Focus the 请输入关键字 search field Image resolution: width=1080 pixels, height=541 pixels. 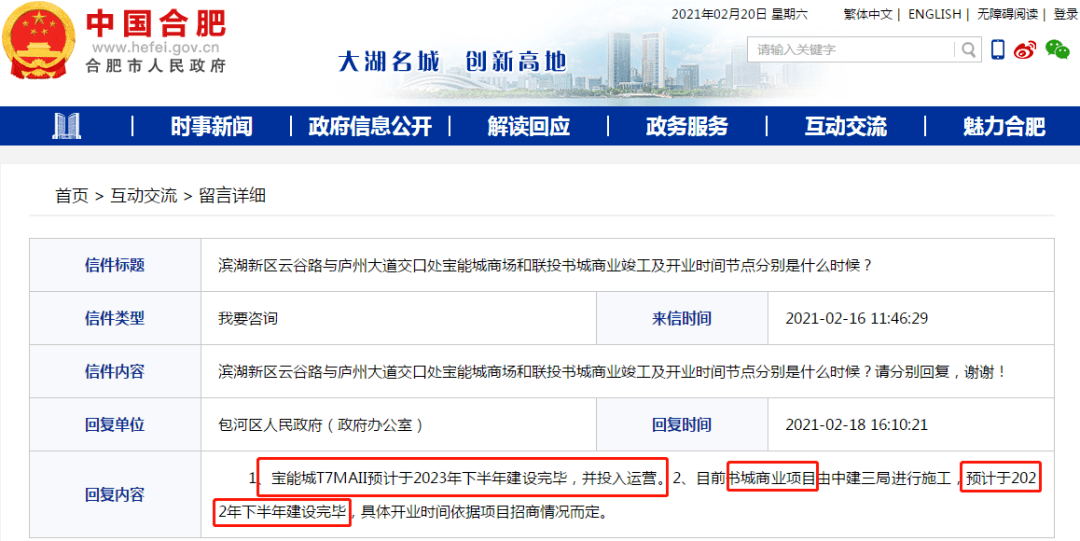852,50
